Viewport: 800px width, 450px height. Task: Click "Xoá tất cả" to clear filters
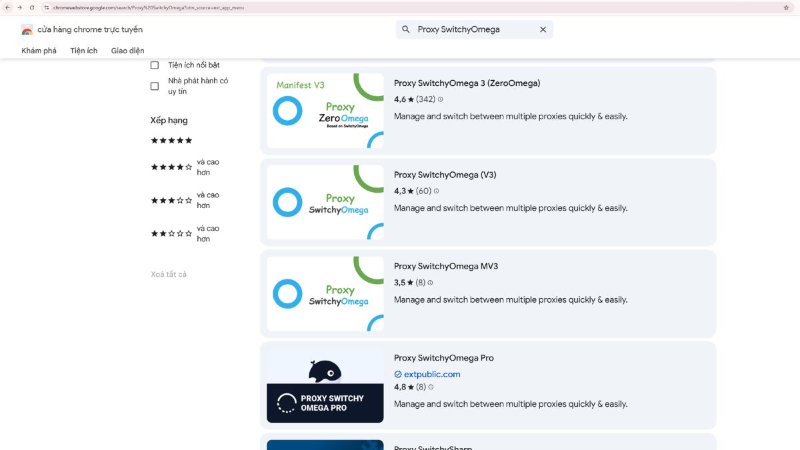coord(168,274)
